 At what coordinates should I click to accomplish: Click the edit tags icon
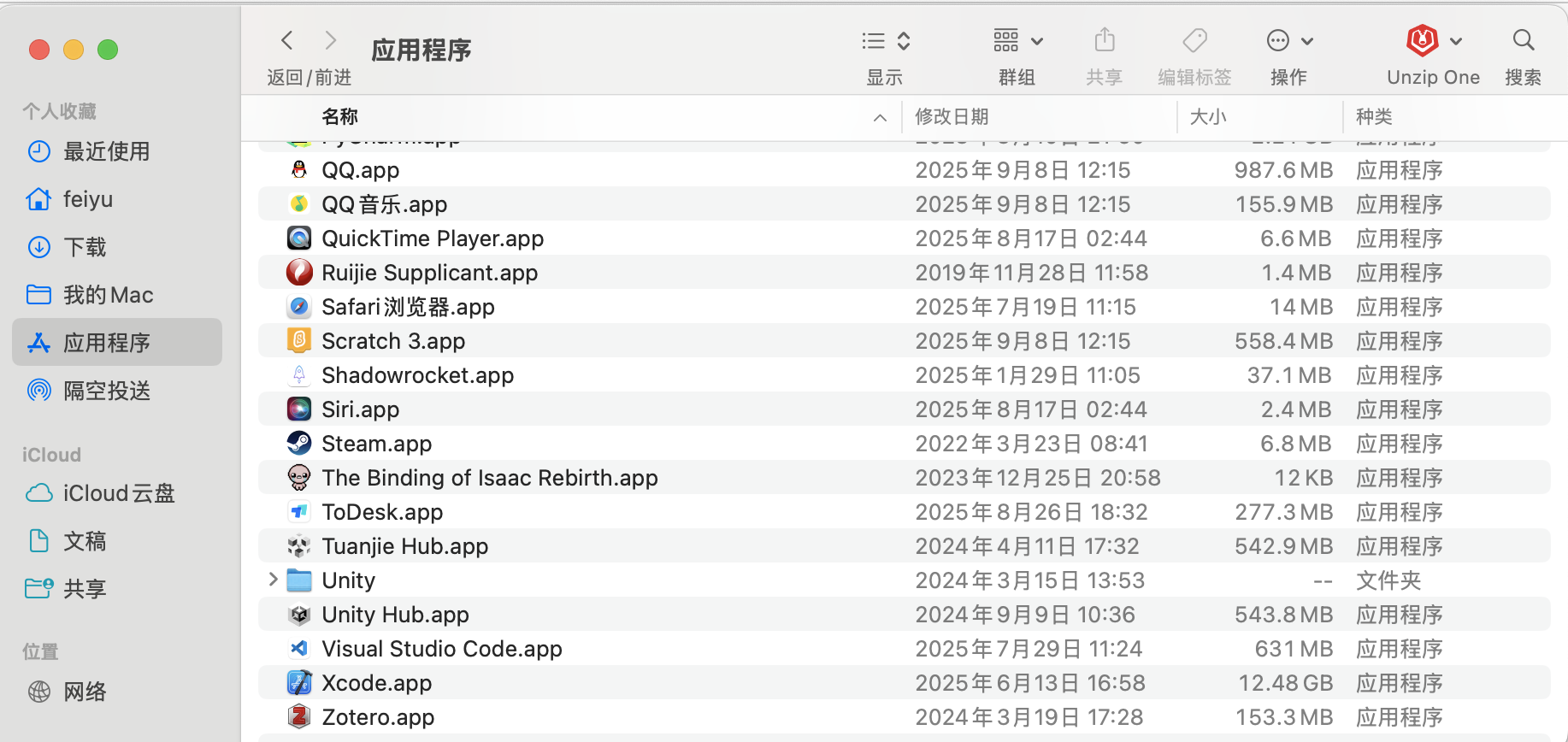[x=1194, y=39]
